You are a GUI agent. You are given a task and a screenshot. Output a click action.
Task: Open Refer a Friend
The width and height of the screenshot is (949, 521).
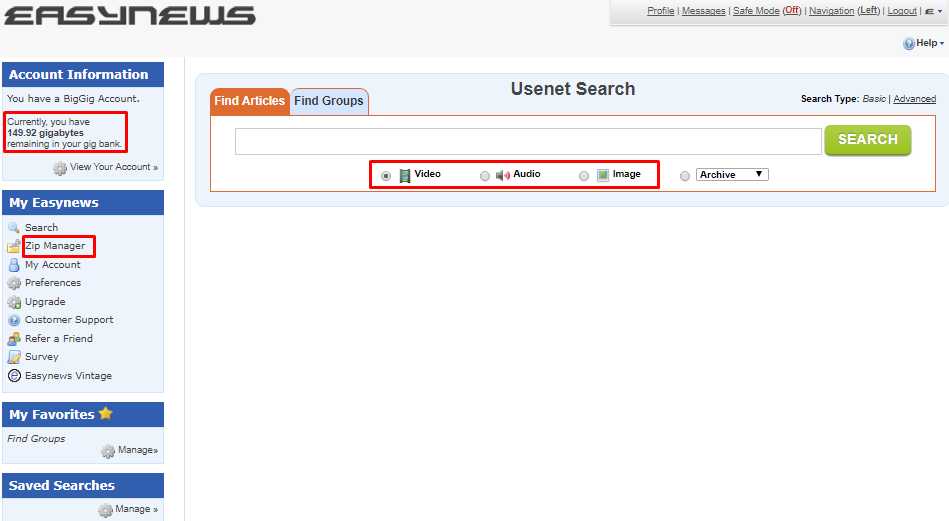pyautogui.click(x=59, y=338)
